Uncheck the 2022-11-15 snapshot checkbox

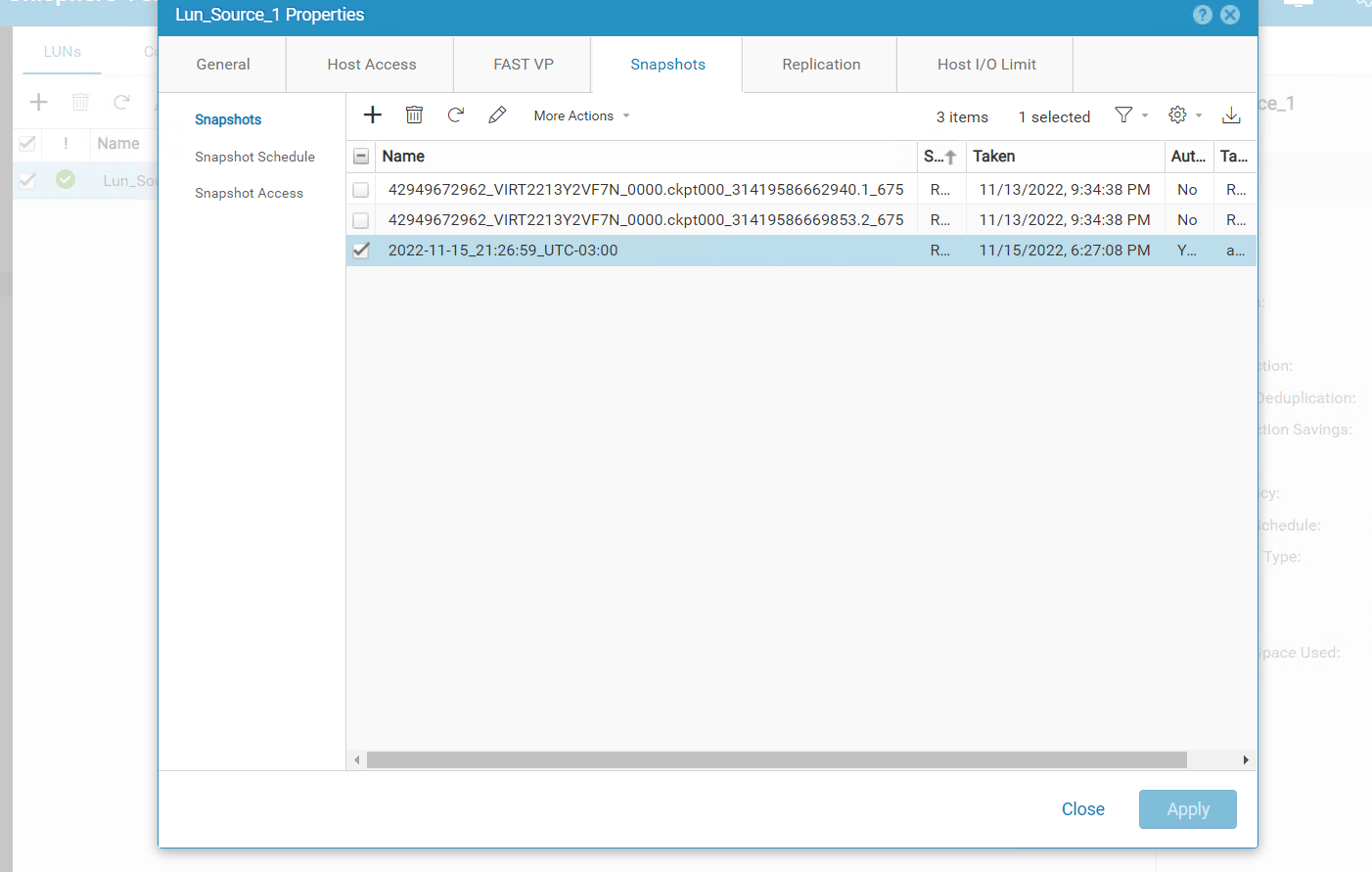click(361, 251)
